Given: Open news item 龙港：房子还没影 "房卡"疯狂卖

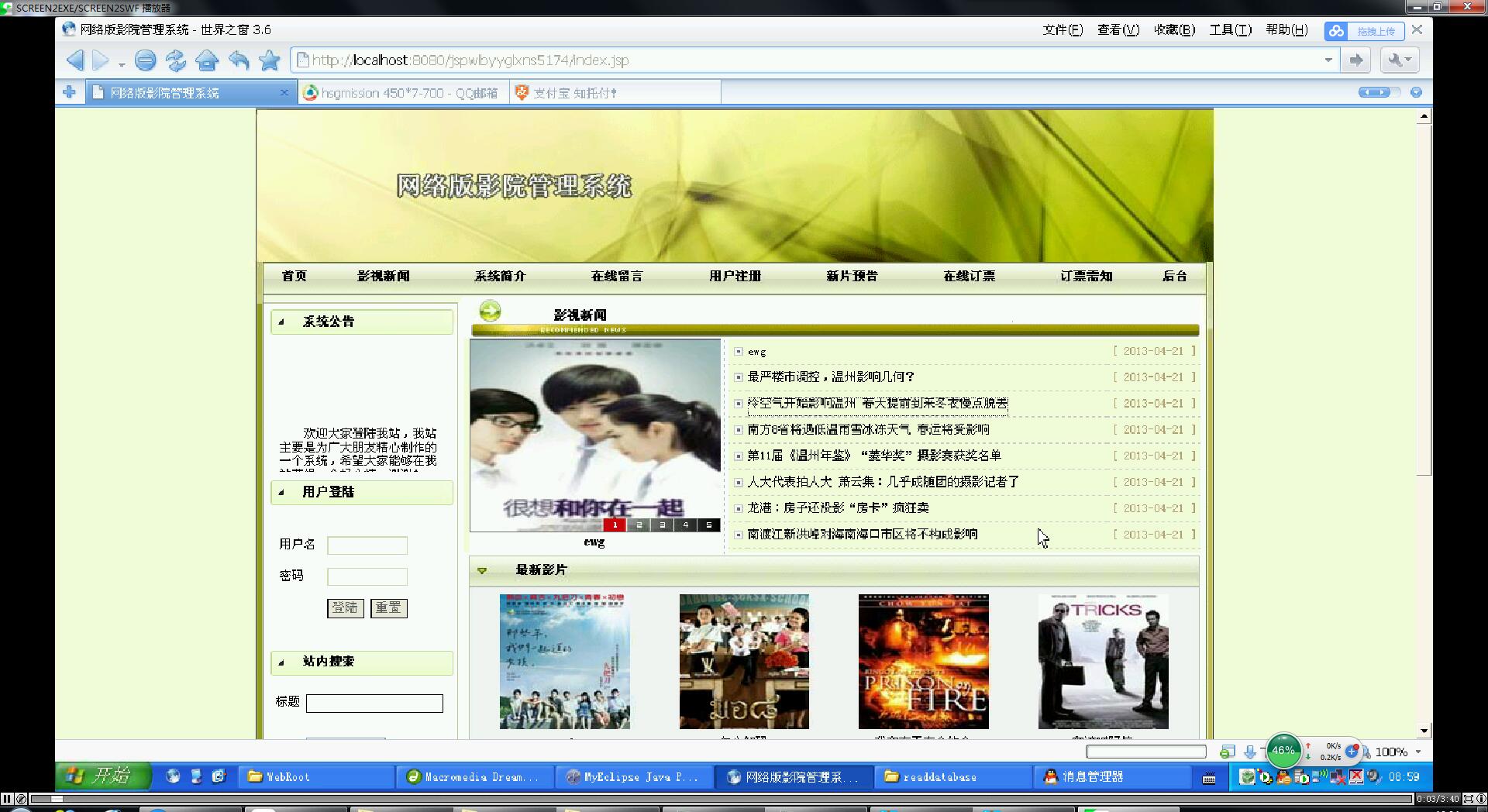Looking at the screenshot, I should [x=838, y=507].
